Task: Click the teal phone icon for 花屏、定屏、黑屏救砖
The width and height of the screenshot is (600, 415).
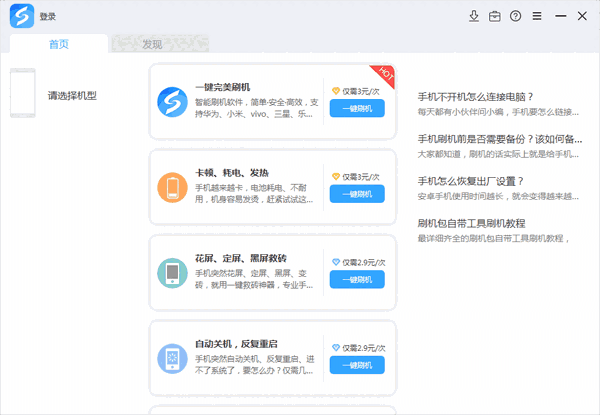Action: click(x=172, y=272)
